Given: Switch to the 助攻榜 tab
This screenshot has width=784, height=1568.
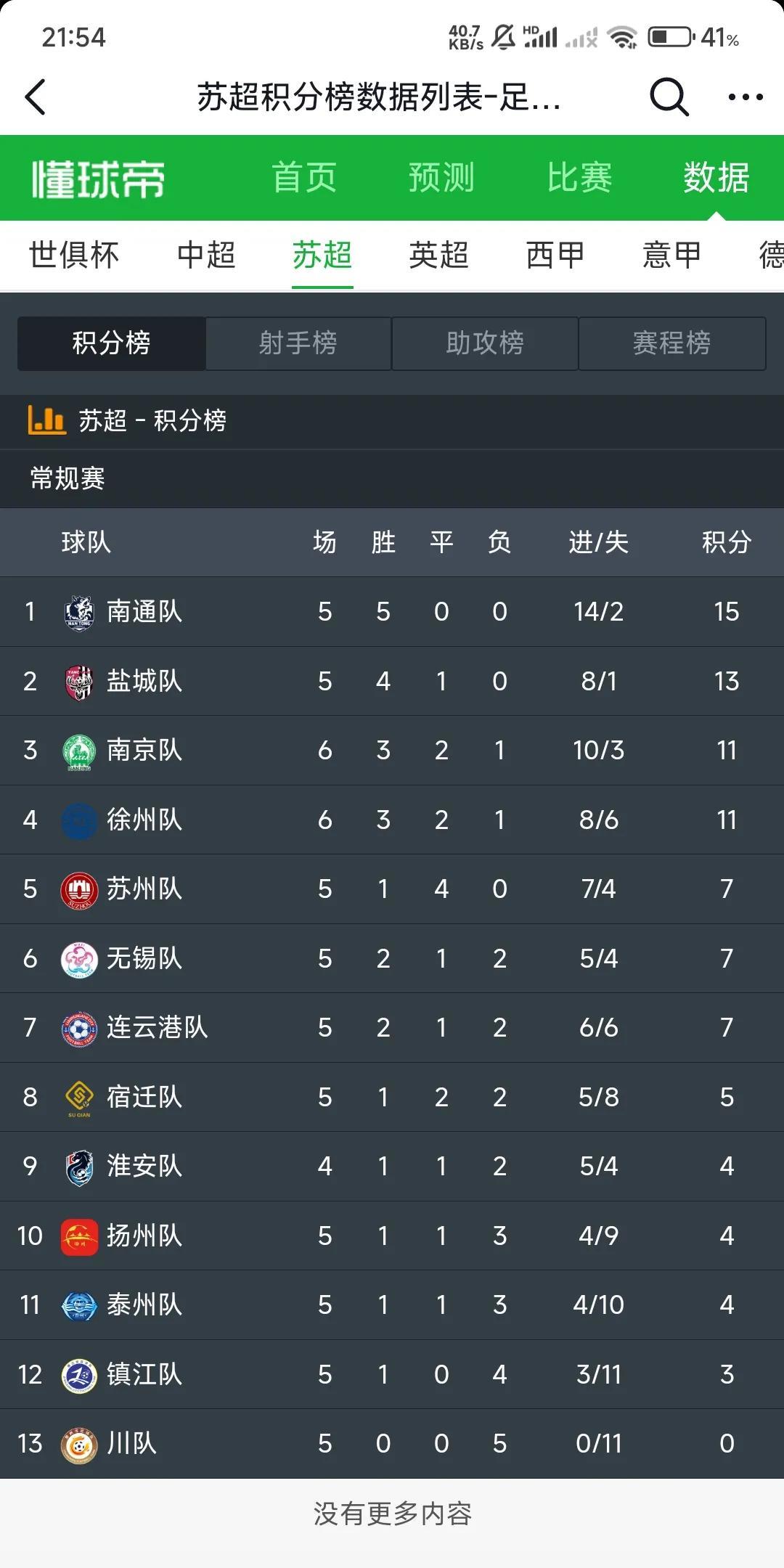Looking at the screenshot, I should [x=485, y=343].
